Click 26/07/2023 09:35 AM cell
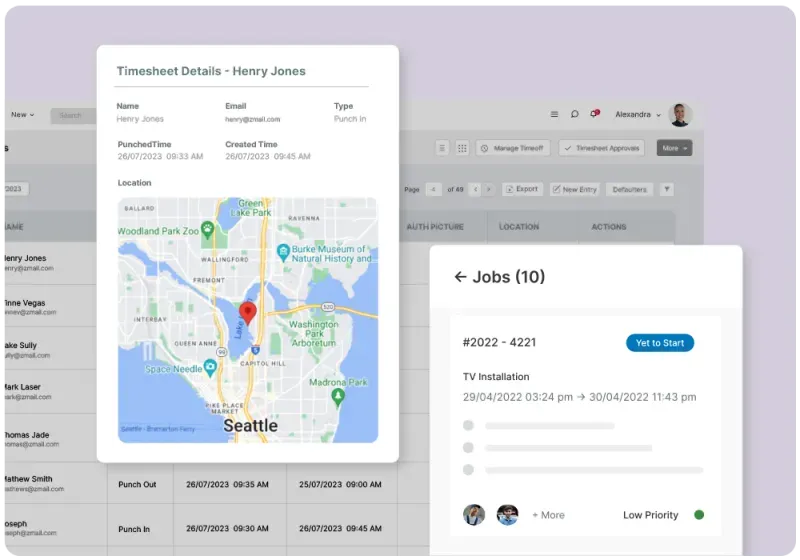 coord(227,485)
